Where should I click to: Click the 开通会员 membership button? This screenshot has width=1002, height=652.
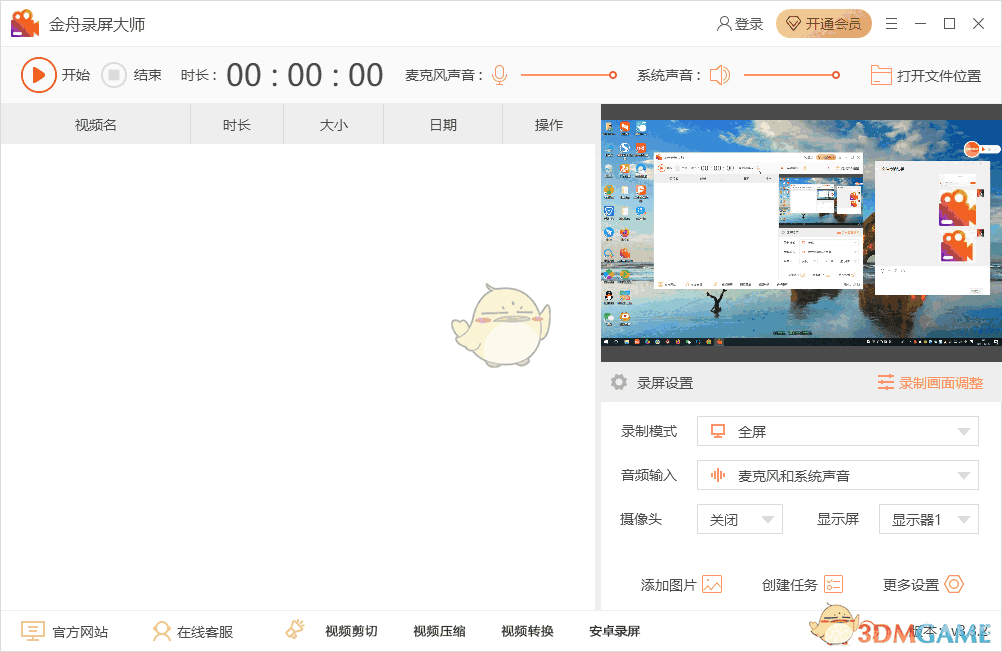(x=824, y=23)
